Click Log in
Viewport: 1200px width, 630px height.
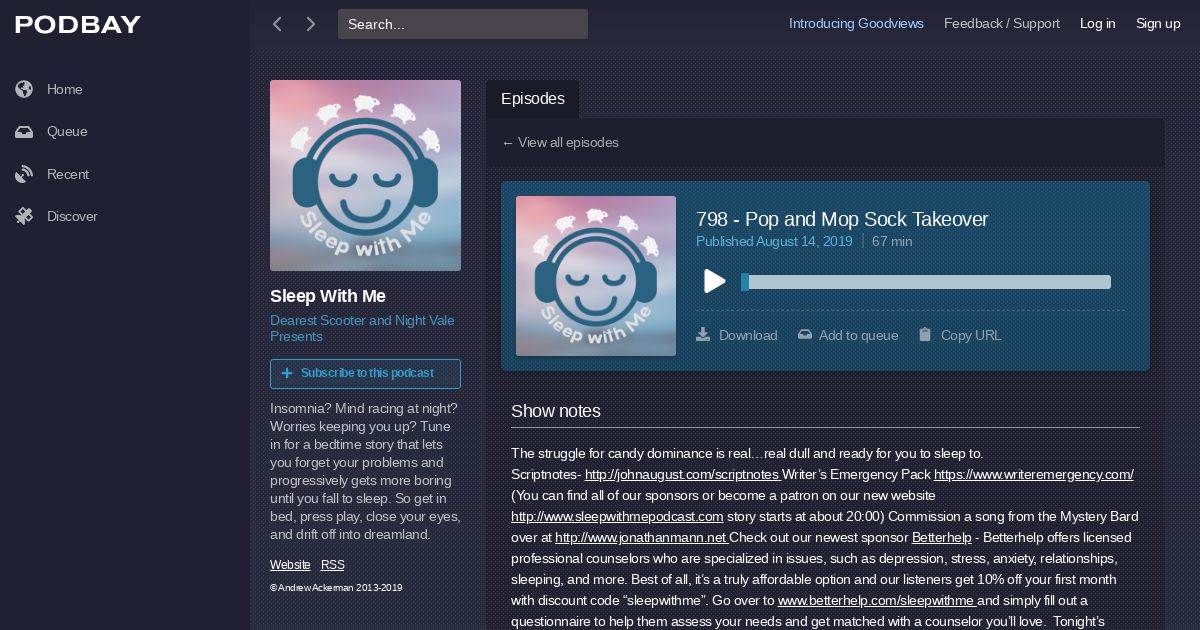pos(1097,24)
